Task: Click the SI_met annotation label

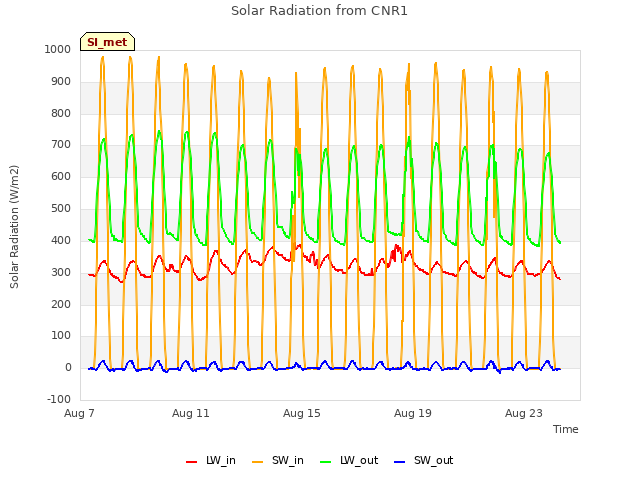Action: tap(107, 42)
